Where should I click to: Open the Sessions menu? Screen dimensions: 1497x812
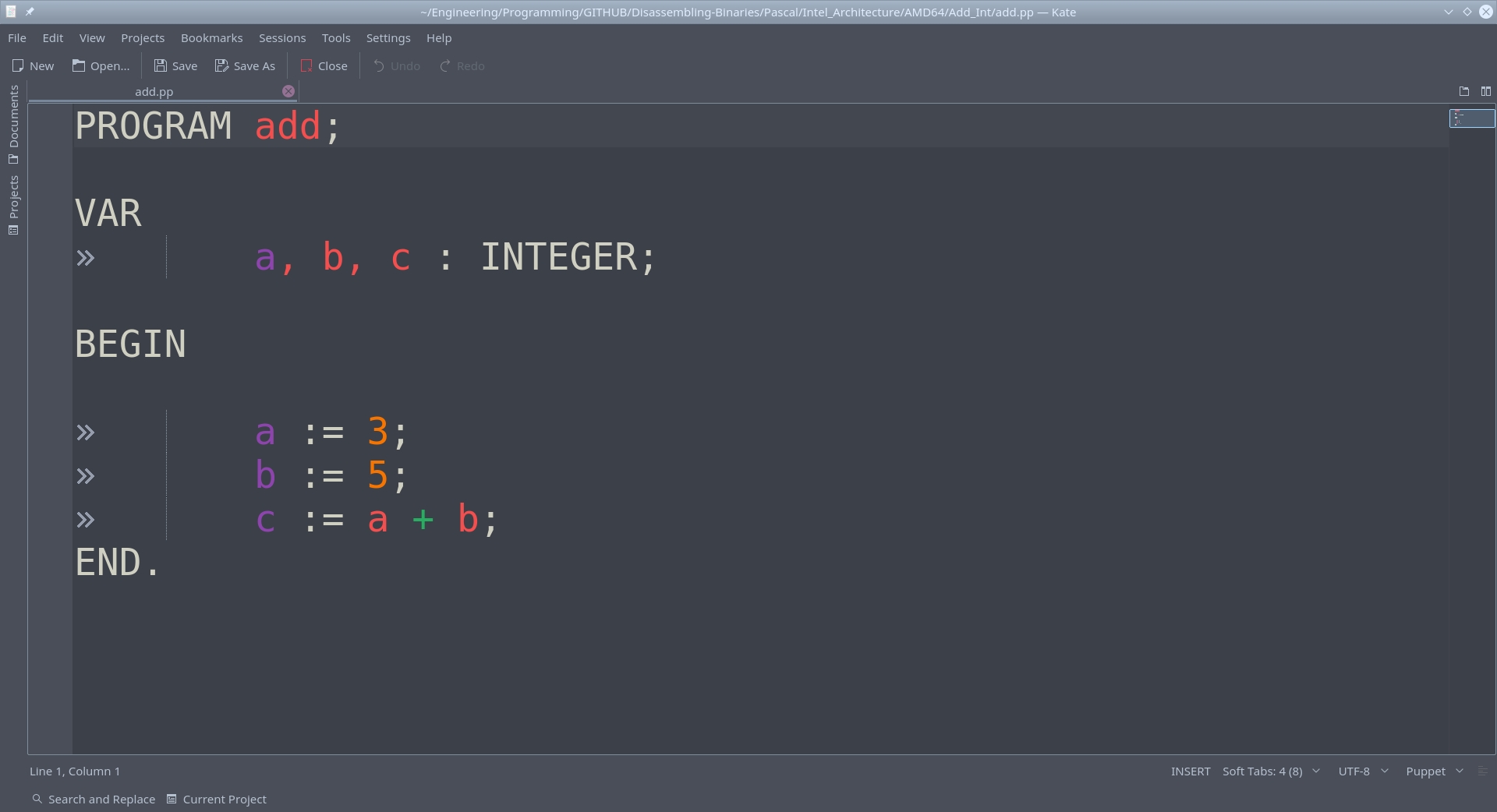tap(281, 38)
